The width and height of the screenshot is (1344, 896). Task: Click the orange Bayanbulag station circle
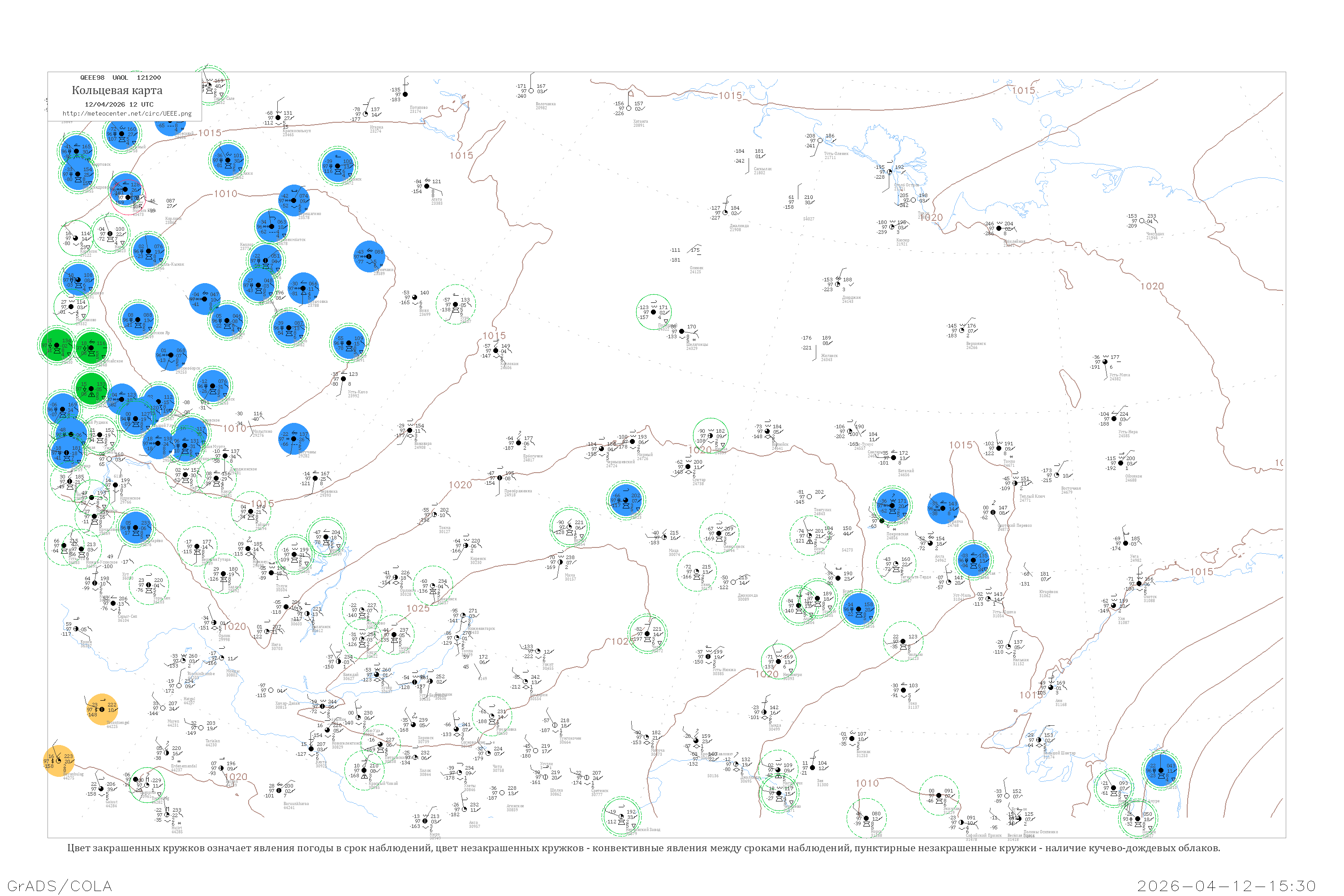[59, 761]
